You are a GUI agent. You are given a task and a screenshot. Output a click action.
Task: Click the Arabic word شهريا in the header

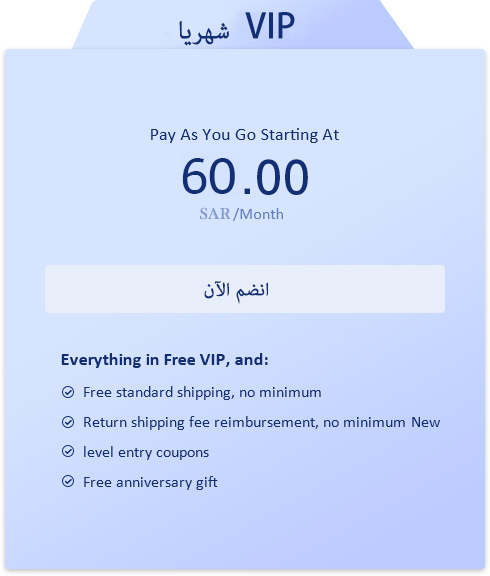pos(204,32)
